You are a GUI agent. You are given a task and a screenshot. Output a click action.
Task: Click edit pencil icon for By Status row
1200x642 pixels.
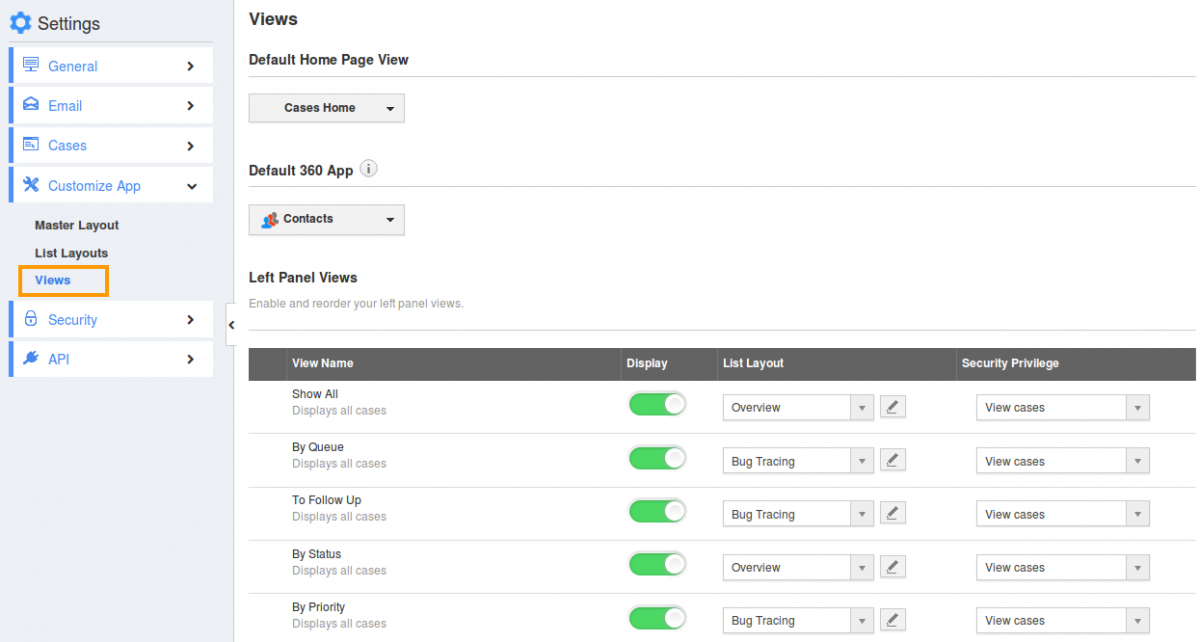pos(893,567)
